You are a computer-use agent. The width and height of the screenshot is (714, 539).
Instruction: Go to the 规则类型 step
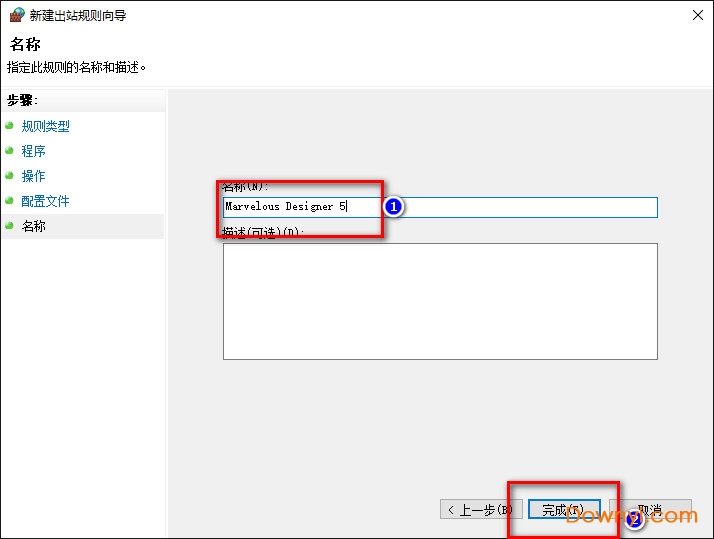(x=46, y=126)
